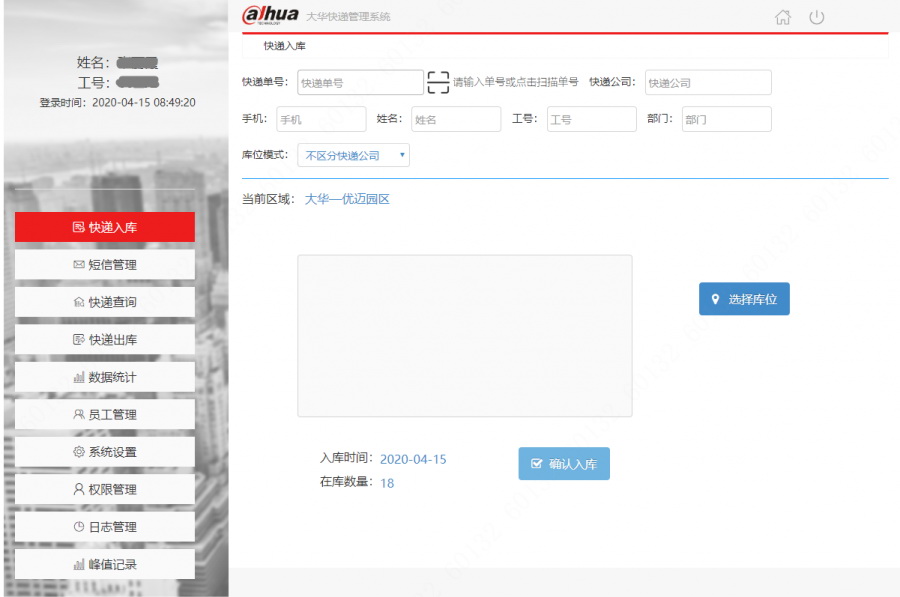Screen dimensions: 900x597
Task: Focus the 快递单号 input field
Action: pyautogui.click(x=360, y=83)
